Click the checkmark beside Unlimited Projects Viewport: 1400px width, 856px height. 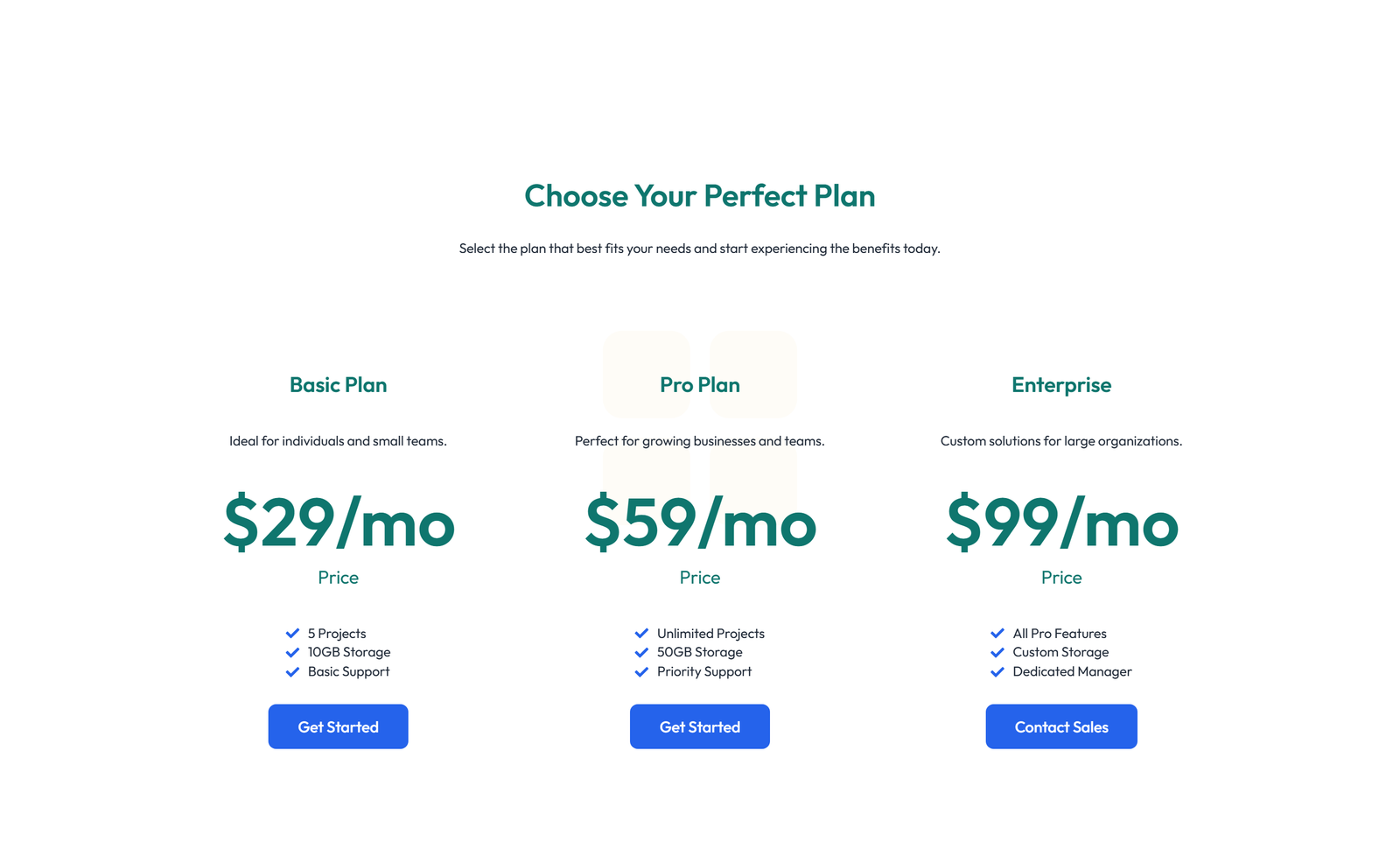[640, 633]
